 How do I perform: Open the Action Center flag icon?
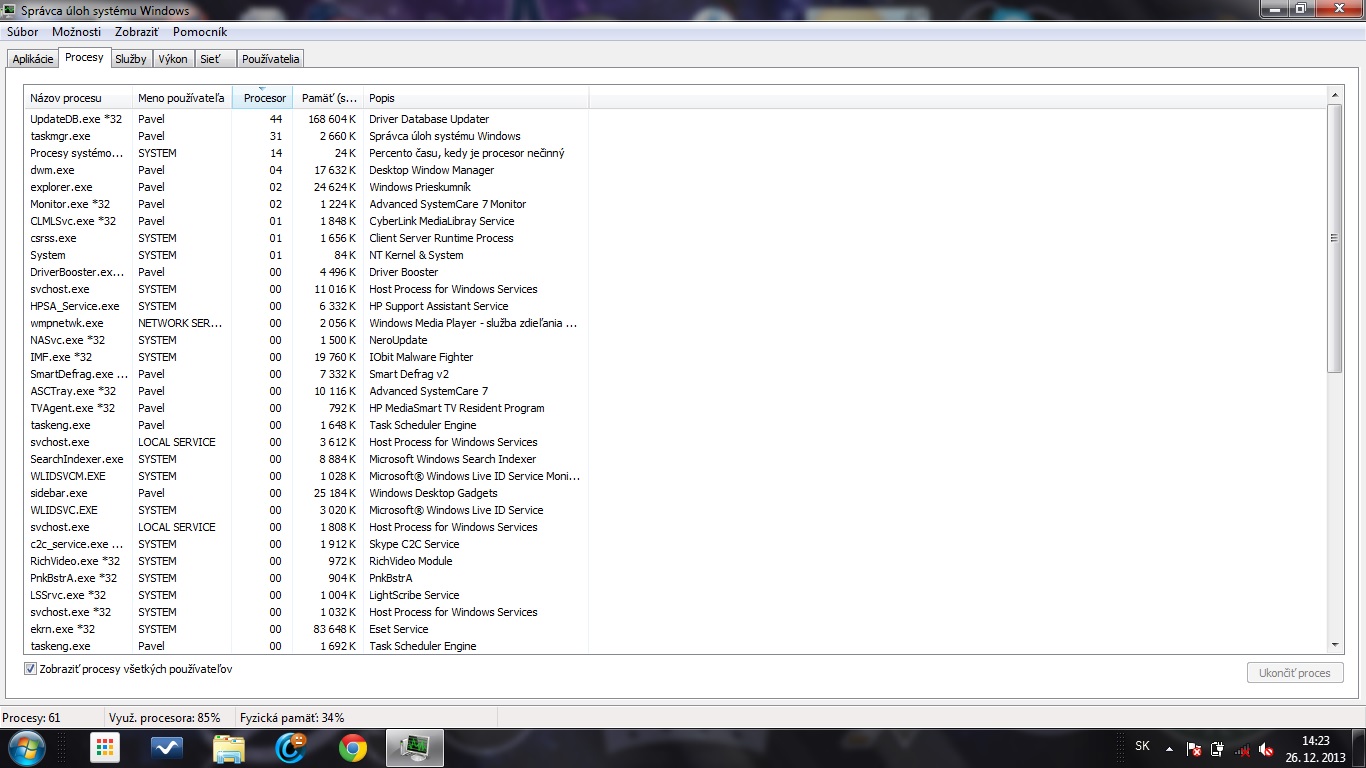(x=1194, y=748)
